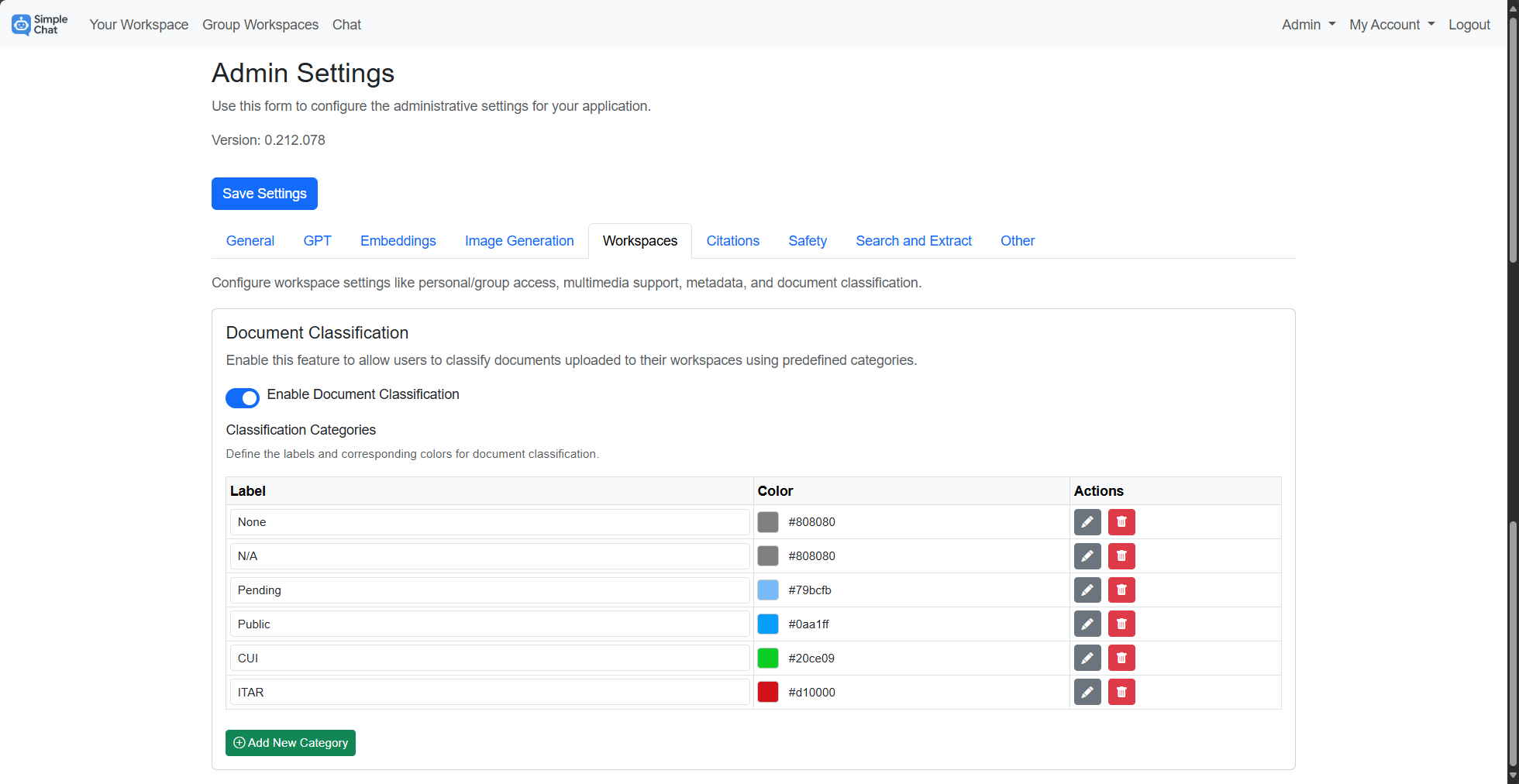Edit the Public classification category
Screen dimensions: 1519x784
click(1087, 624)
